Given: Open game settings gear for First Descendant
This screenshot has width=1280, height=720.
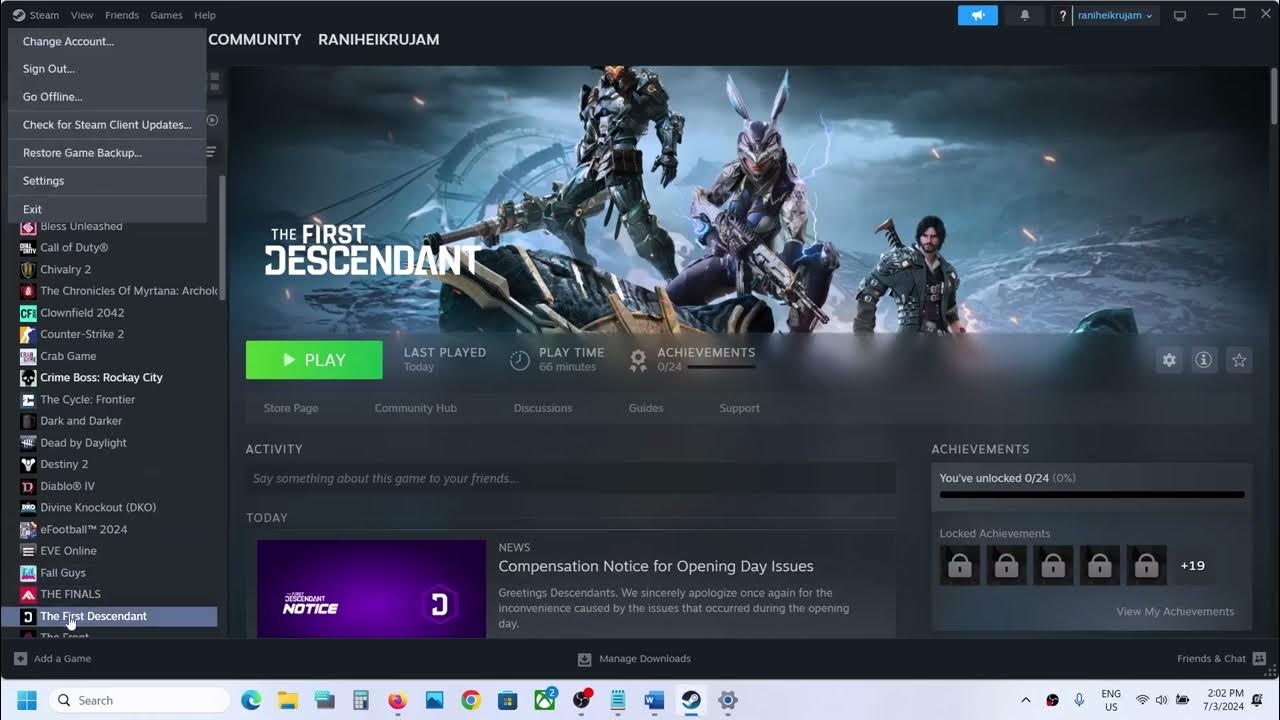Looking at the screenshot, I should (x=1169, y=360).
